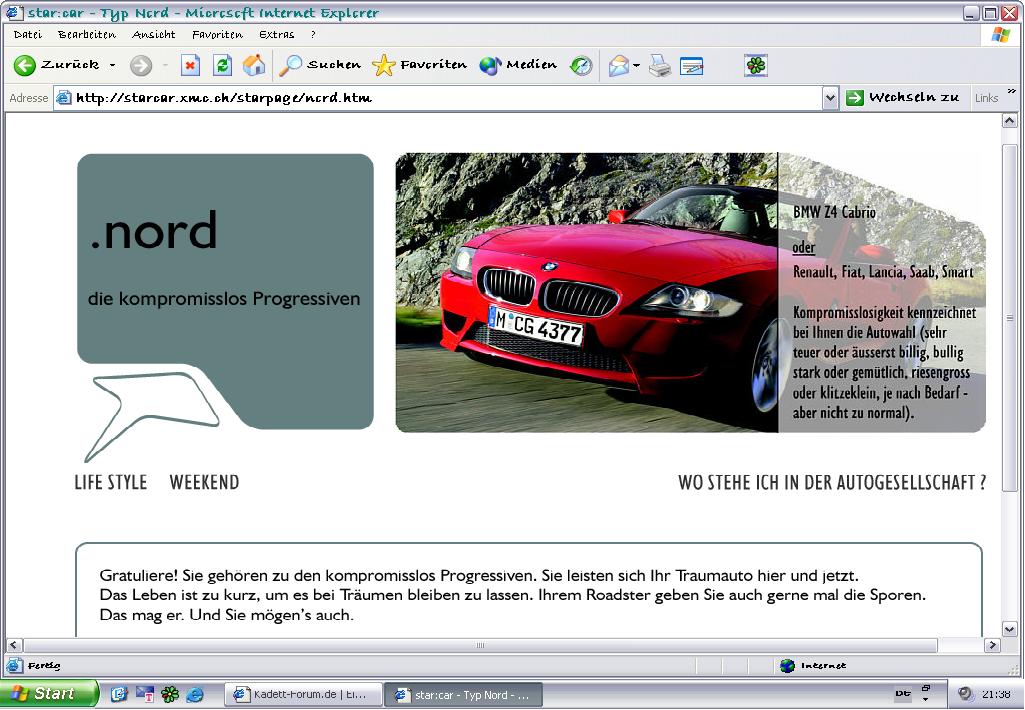Launch Internet Explorer from quick launch
The image size is (1025, 710).
(x=195, y=694)
